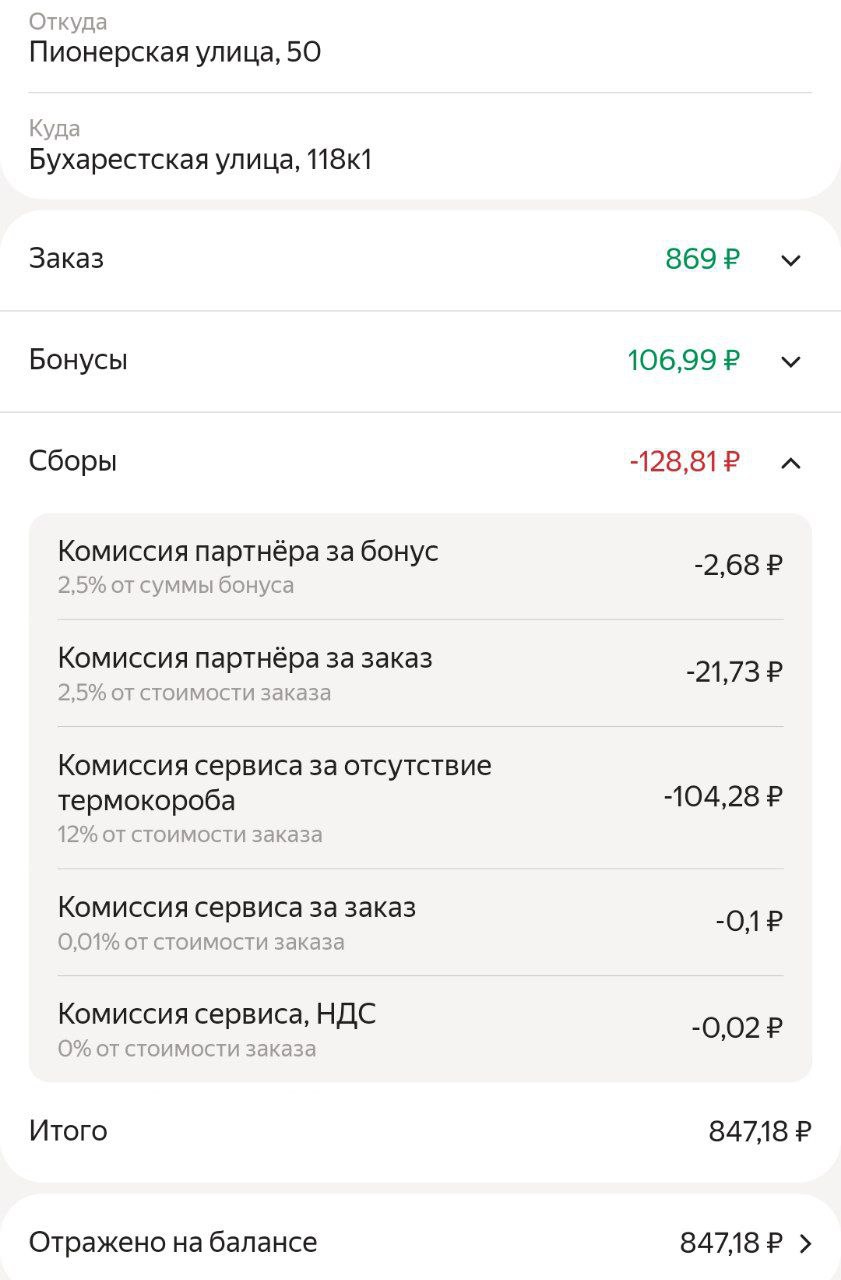Collapse the Сборы section chevron
The height and width of the screenshot is (1280, 841).
[x=790, y=462]
